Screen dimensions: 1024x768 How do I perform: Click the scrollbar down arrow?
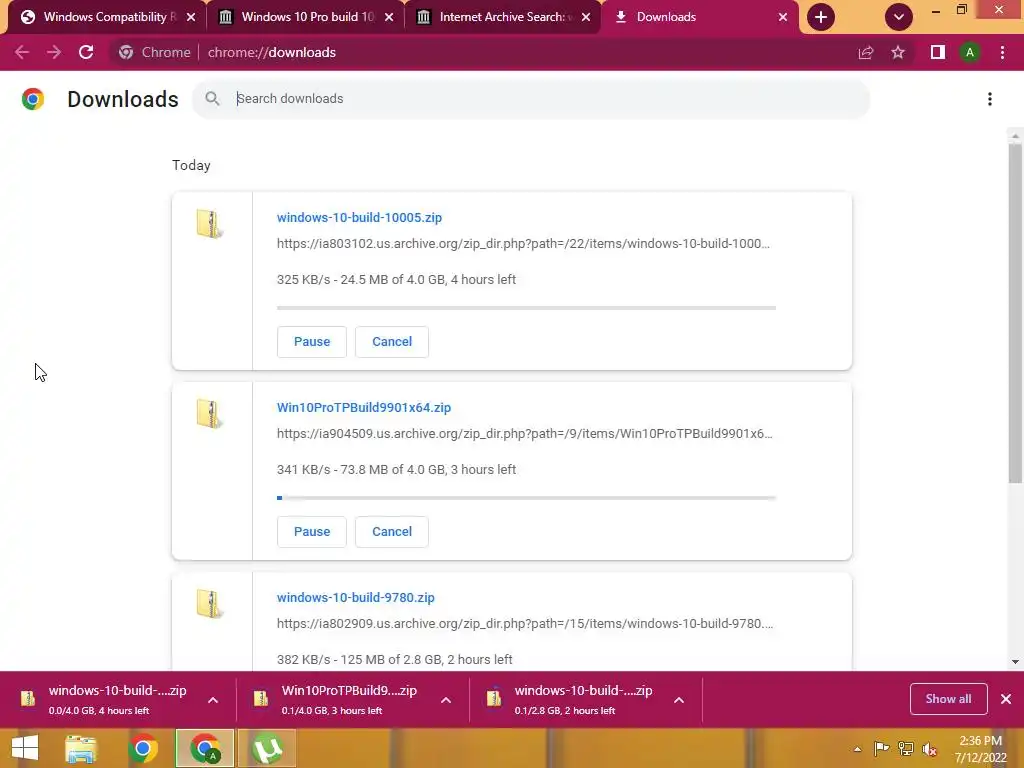(1015, 662)
